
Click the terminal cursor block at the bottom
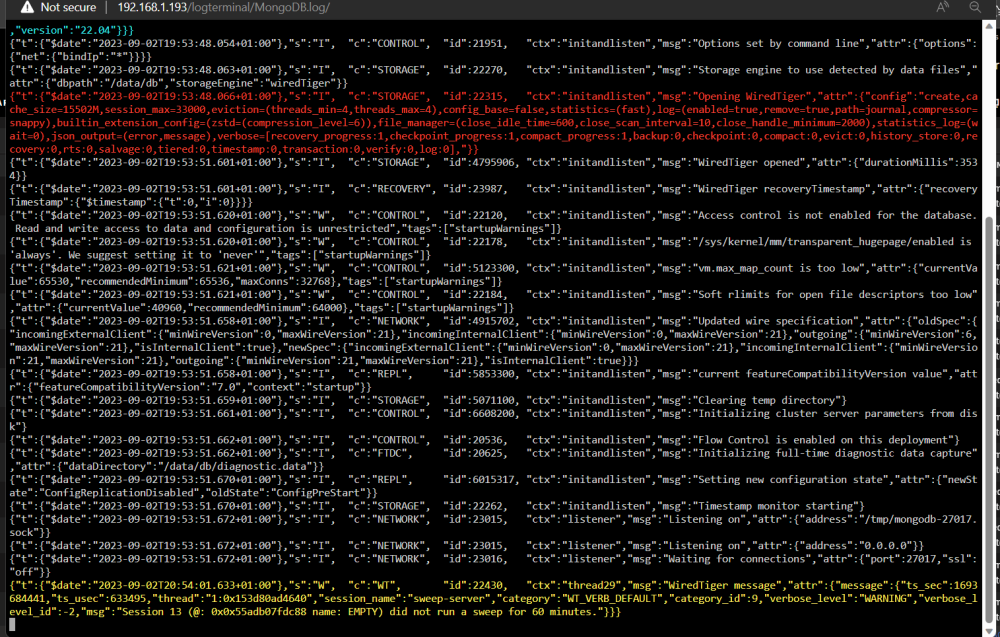[x=12, y=625]
